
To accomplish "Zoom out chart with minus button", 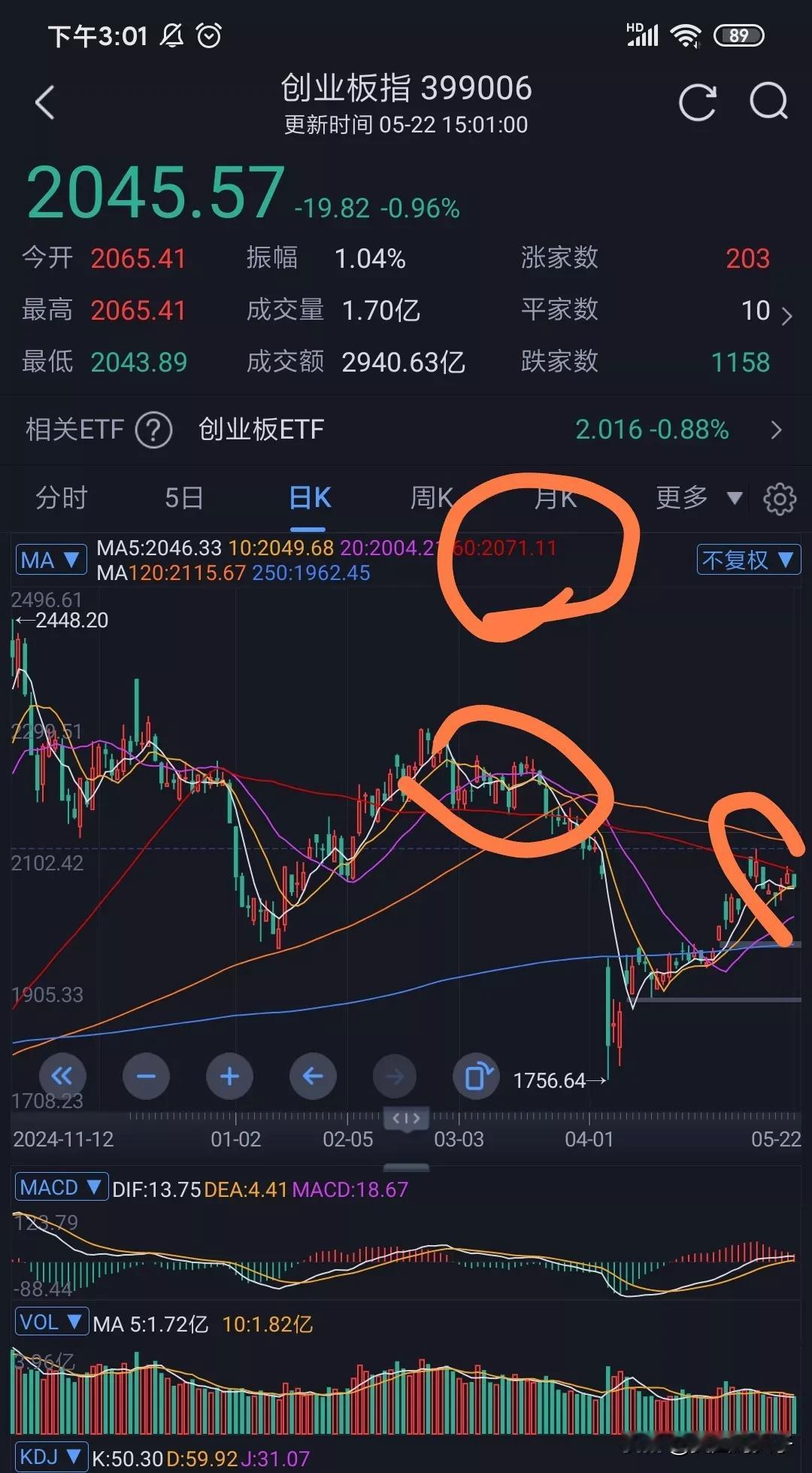I will pyautogui.click(x=146, y=1077).
